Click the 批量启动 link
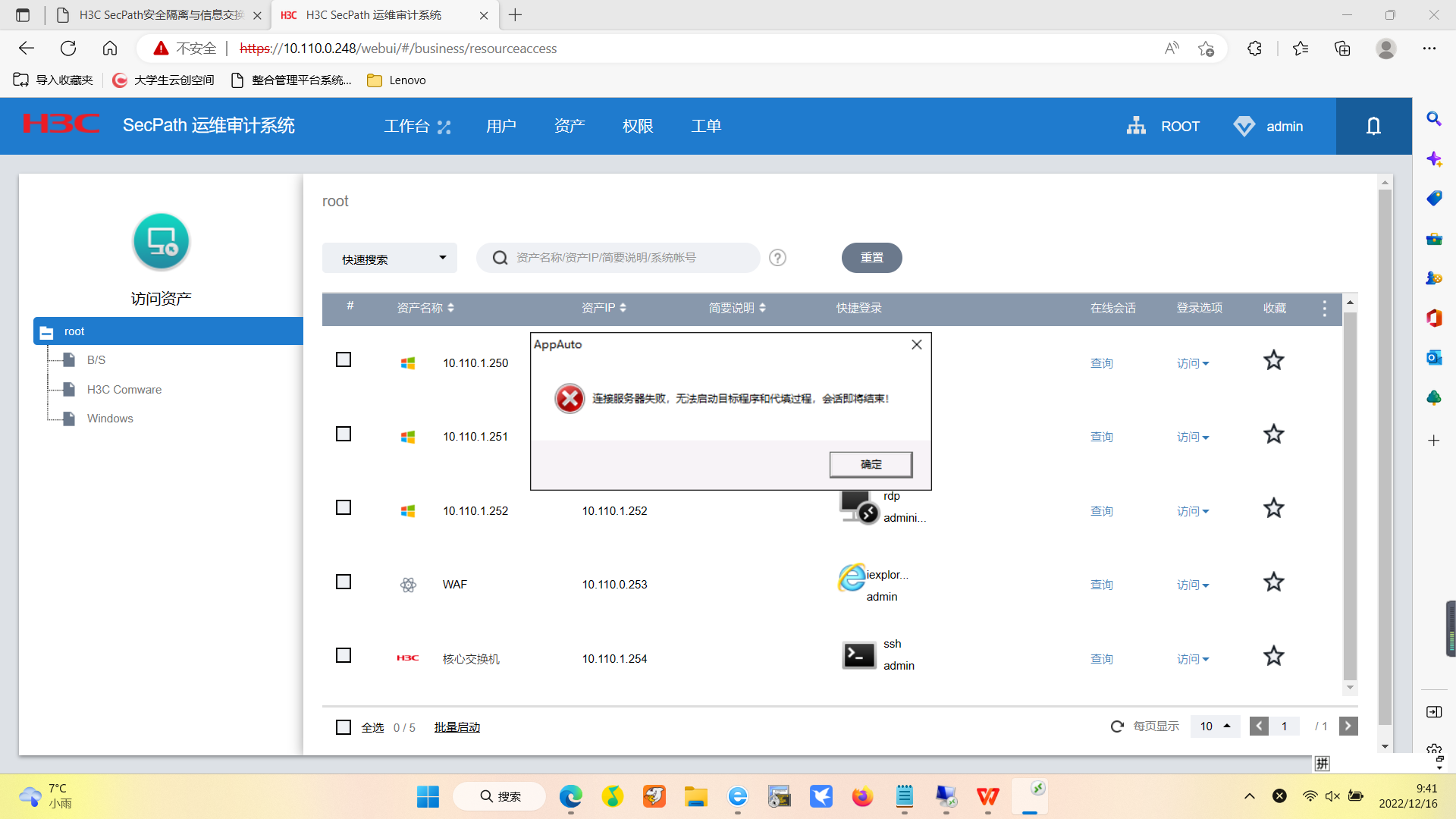 pyautogui.click(x=457, y=727)
